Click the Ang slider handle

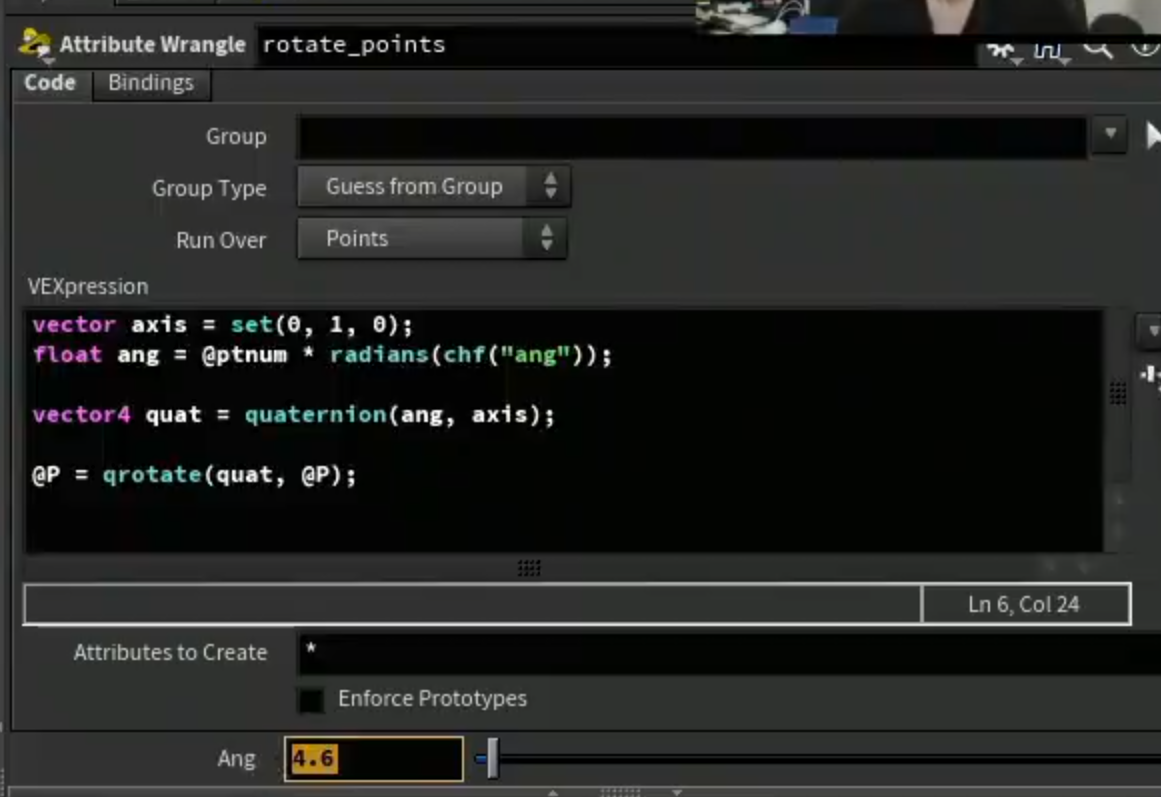coord(492,758)
